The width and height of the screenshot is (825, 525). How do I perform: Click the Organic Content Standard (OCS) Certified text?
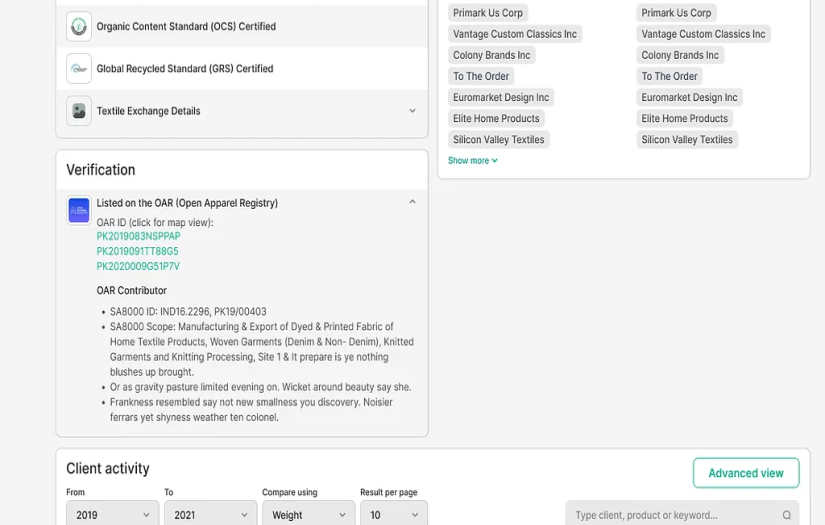[x=186, y=26]
